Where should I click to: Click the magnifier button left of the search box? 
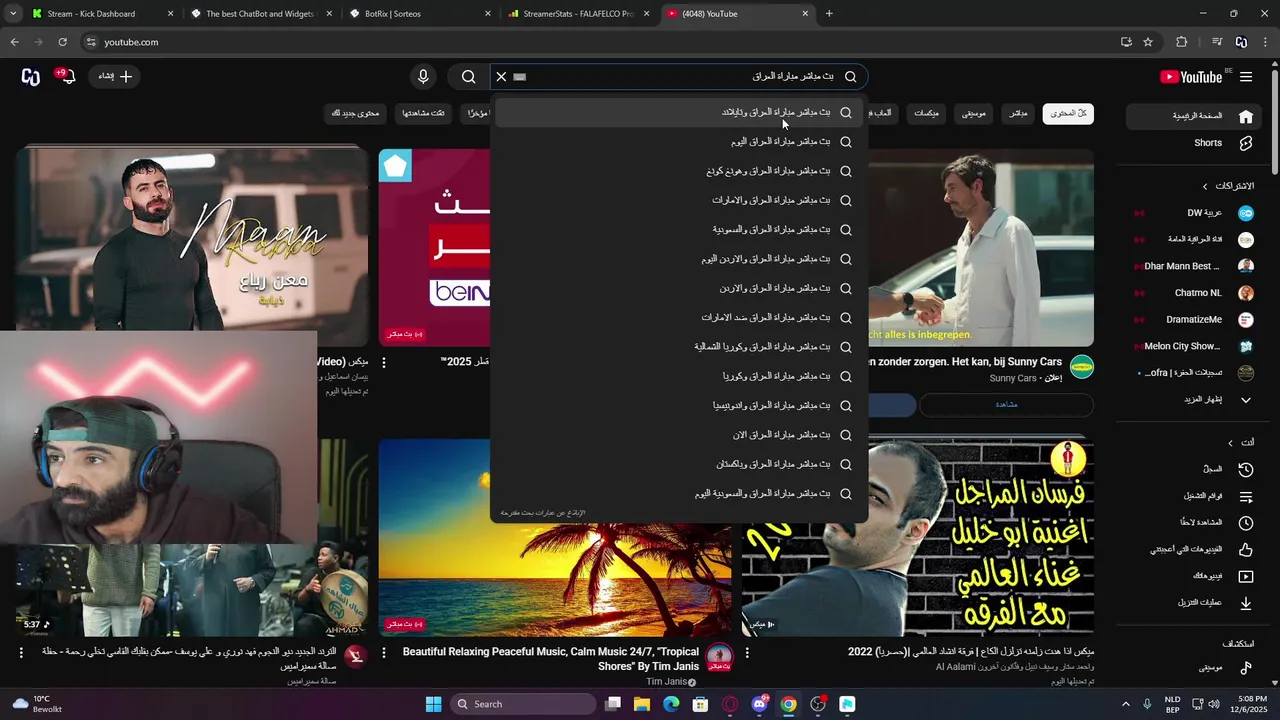click(x=468, y=77)
